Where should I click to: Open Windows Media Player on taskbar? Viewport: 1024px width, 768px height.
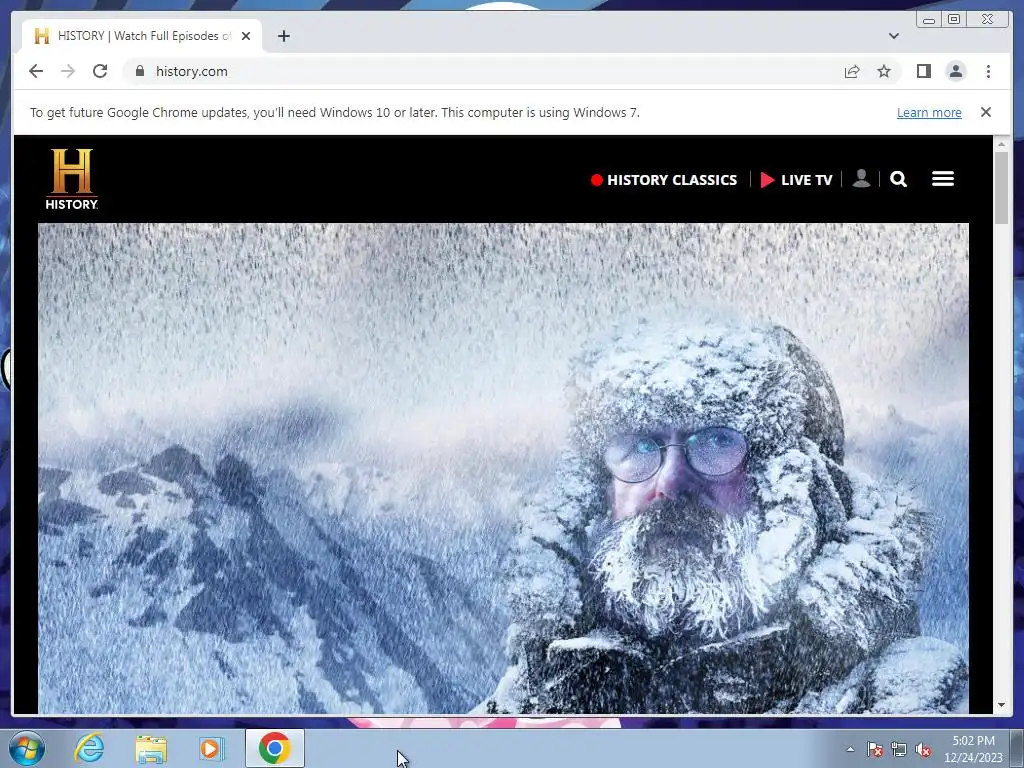tap(212, 748)
